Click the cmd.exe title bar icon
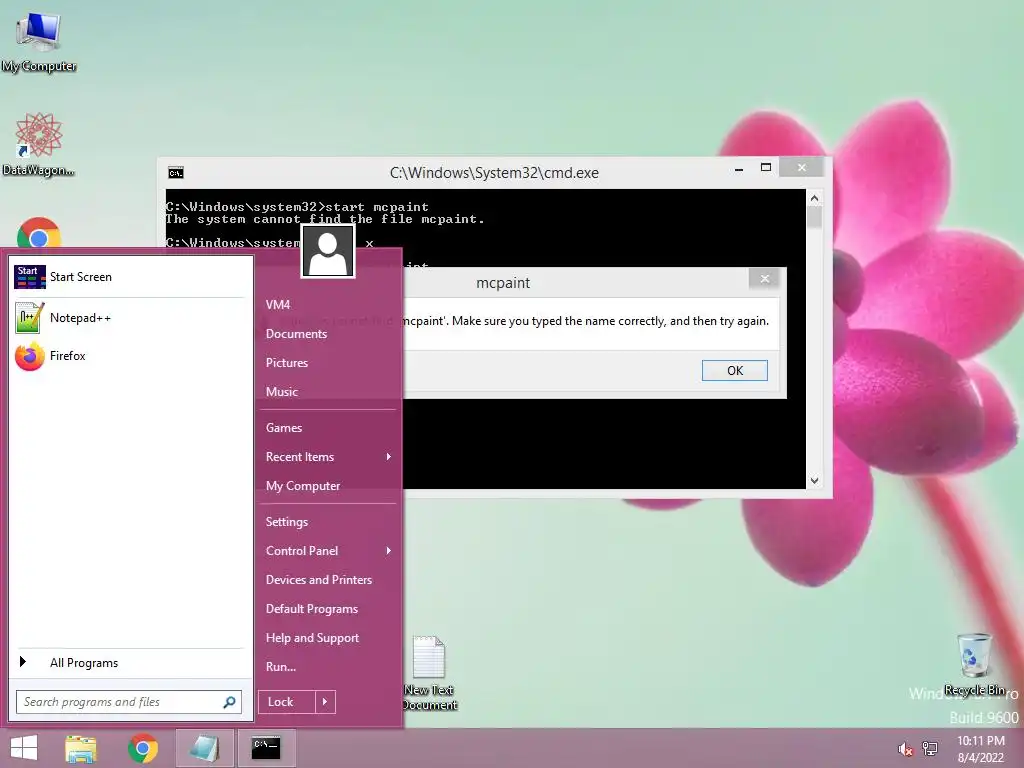This screenshot has height=768, width=1024. coord(176,172)
